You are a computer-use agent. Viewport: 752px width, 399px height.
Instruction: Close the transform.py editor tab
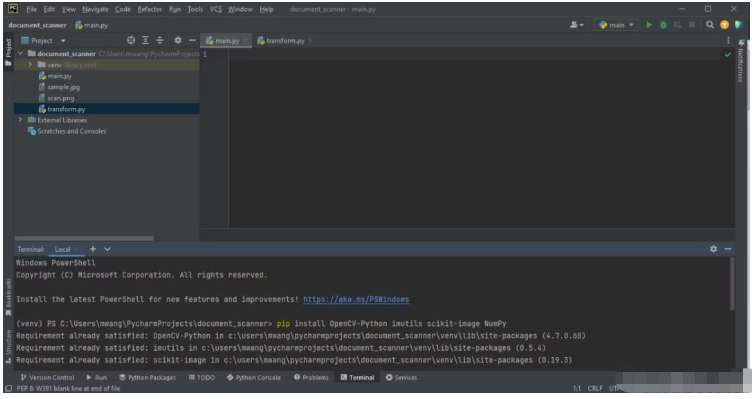pos(310,41)
